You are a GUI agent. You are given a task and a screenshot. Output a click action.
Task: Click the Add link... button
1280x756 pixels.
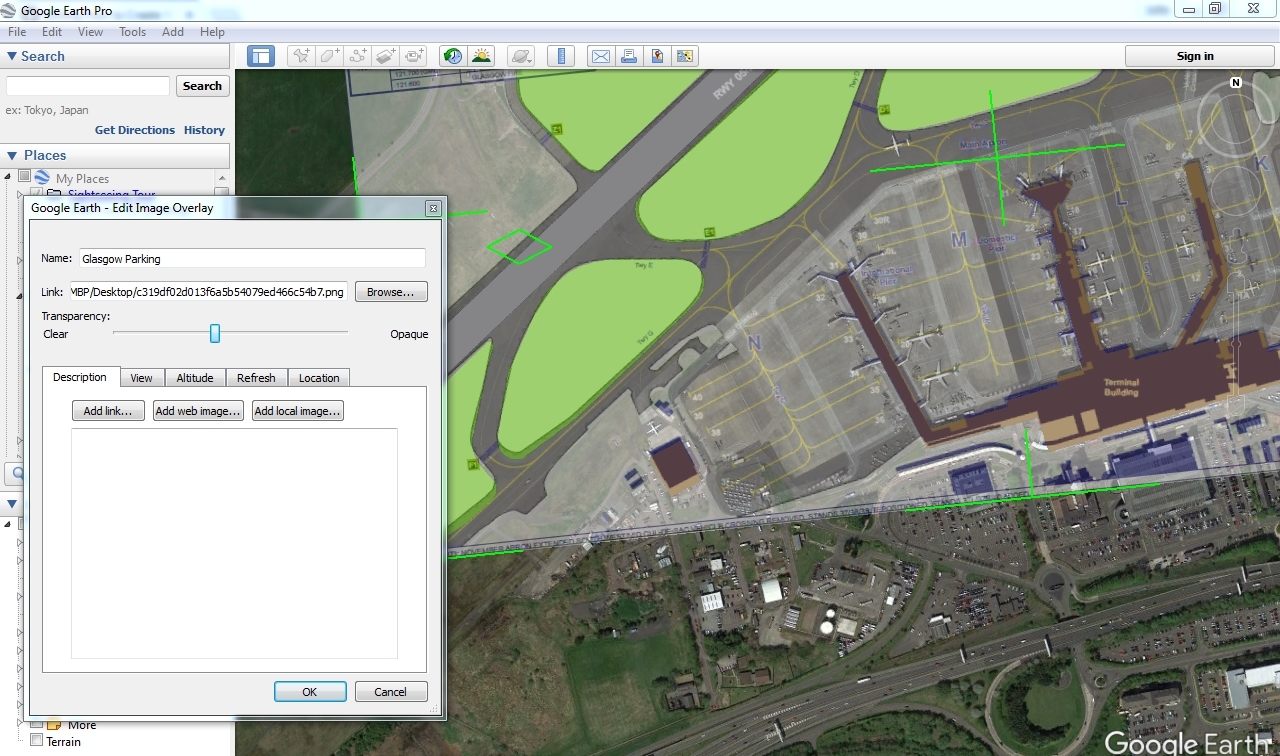point(108,411)
